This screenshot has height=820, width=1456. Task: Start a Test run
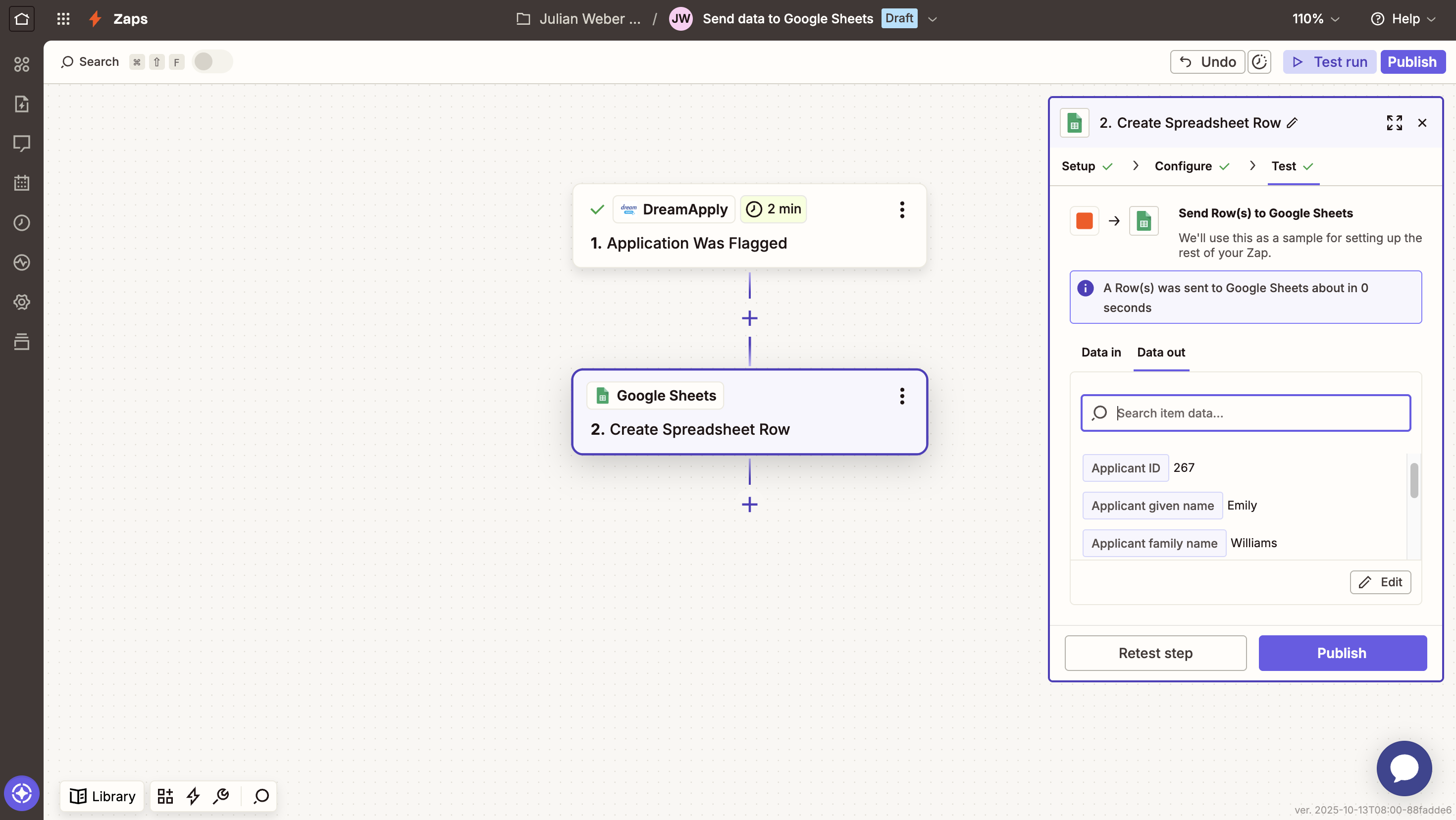coord(1329,61)
